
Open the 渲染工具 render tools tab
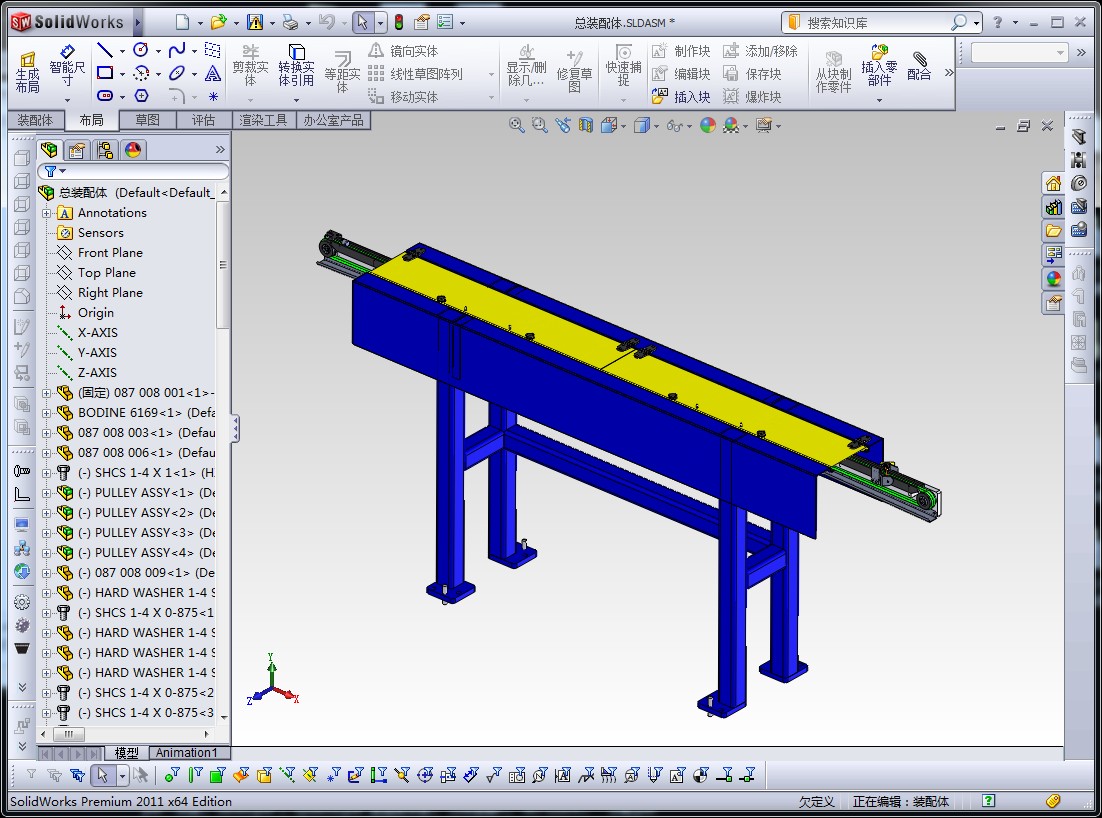pos(263,120)
